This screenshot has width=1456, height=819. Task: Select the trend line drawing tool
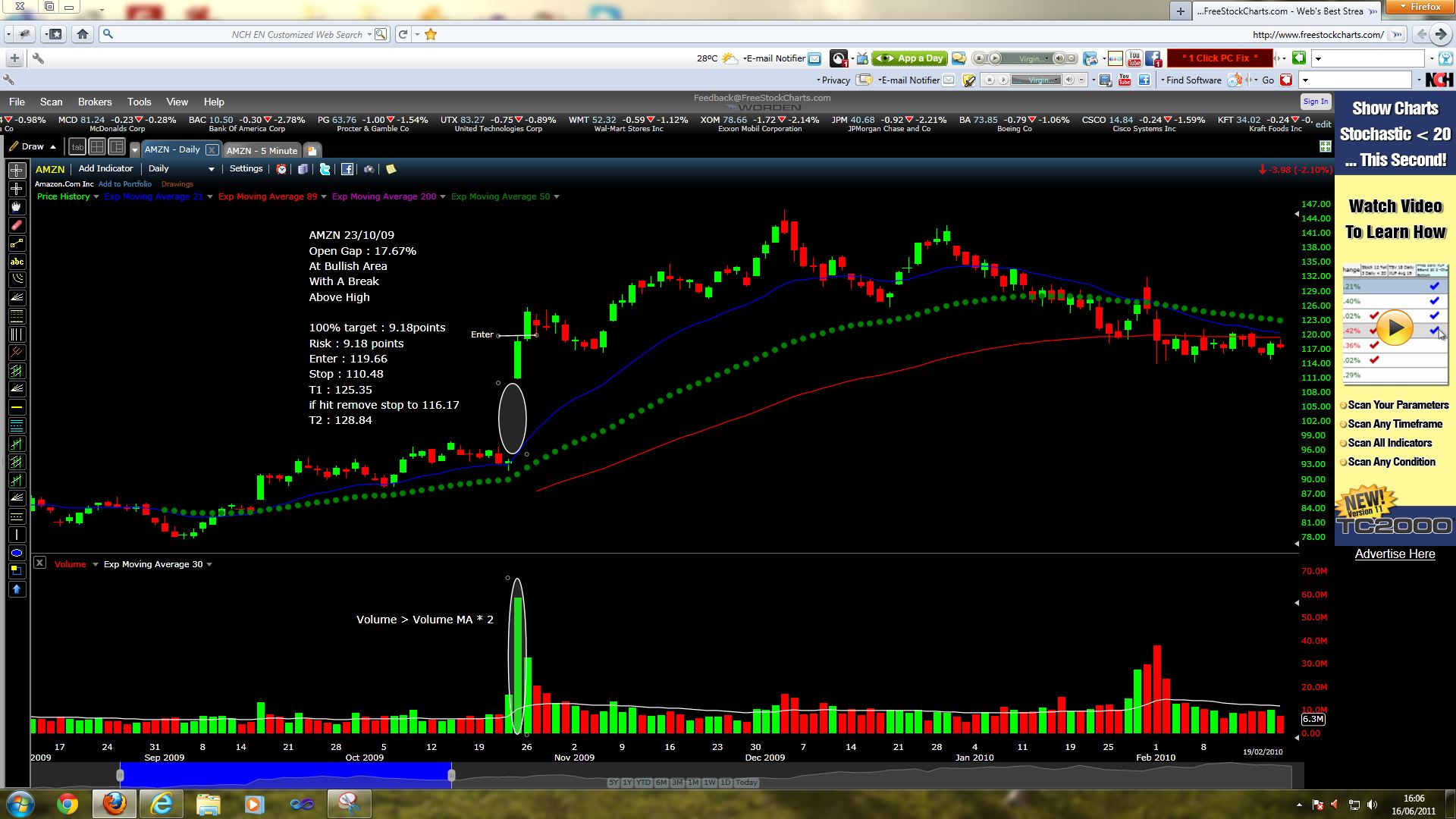click(17, 243)
